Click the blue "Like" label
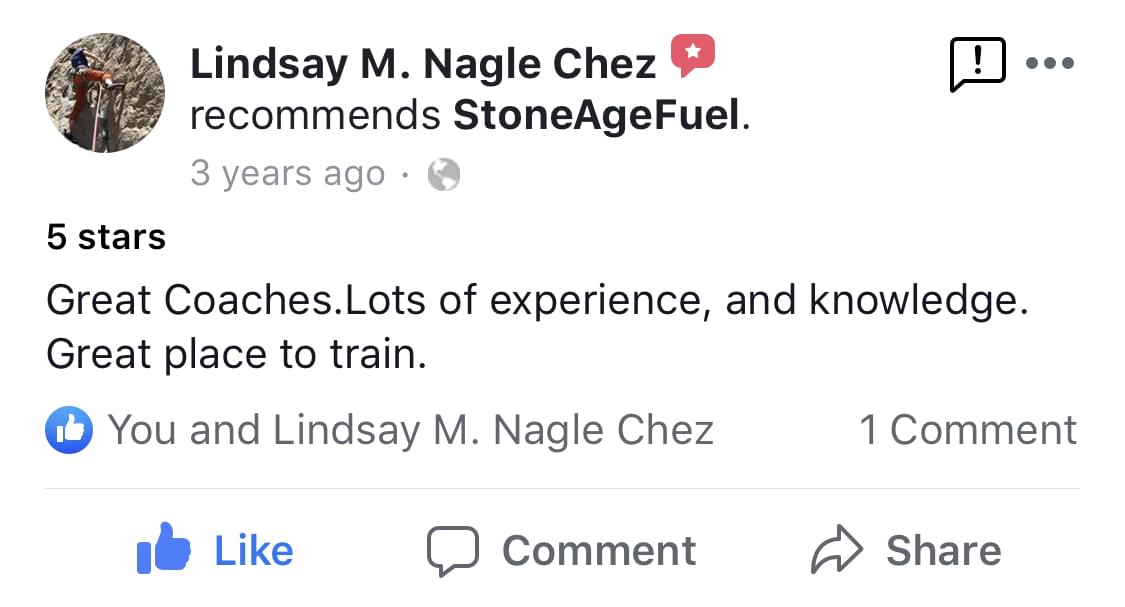Screen dimensions: 1125x607 pyautogui.click(x=254, y=551)
